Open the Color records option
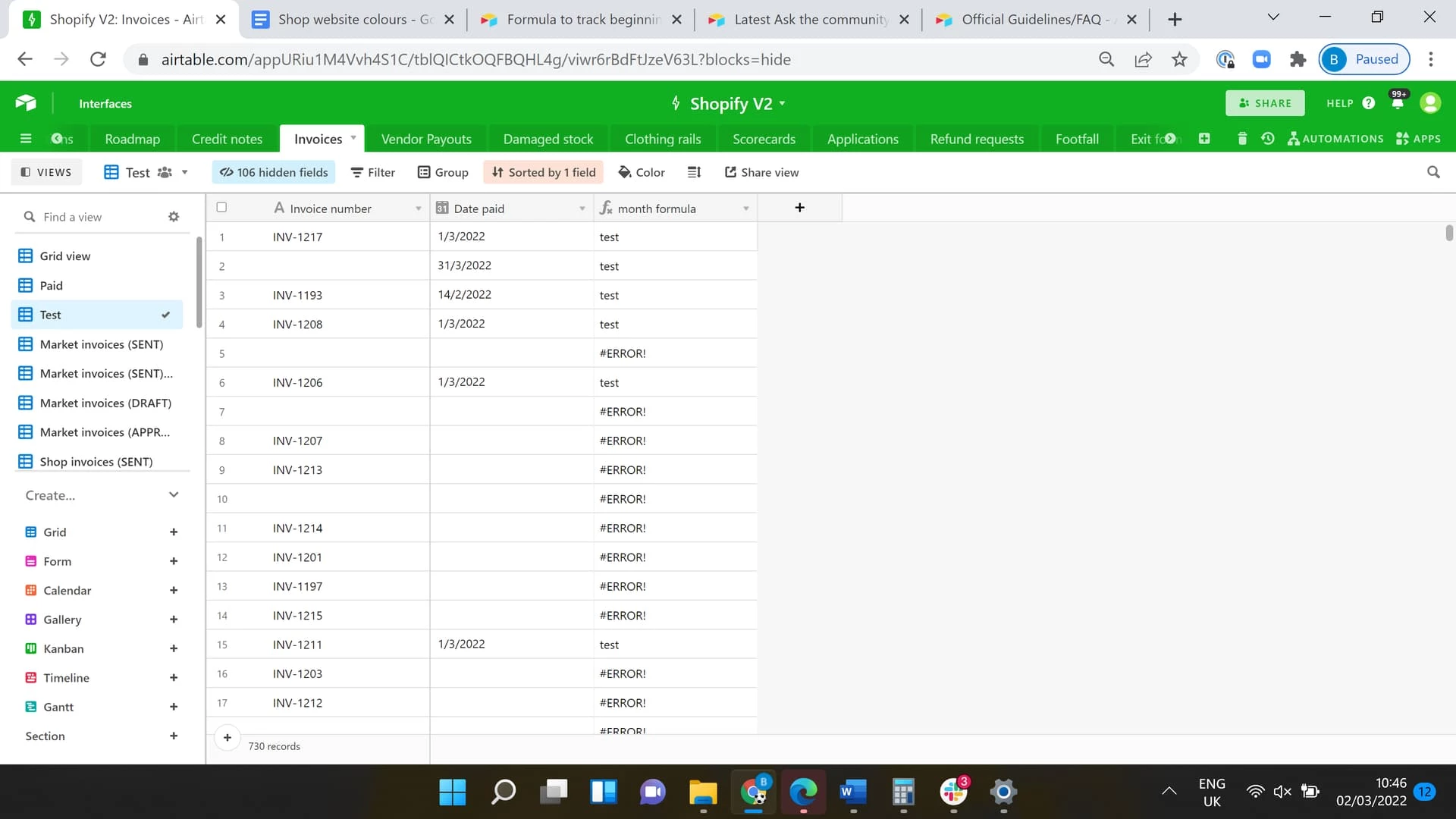1456x819 pixels. (642, 172)
